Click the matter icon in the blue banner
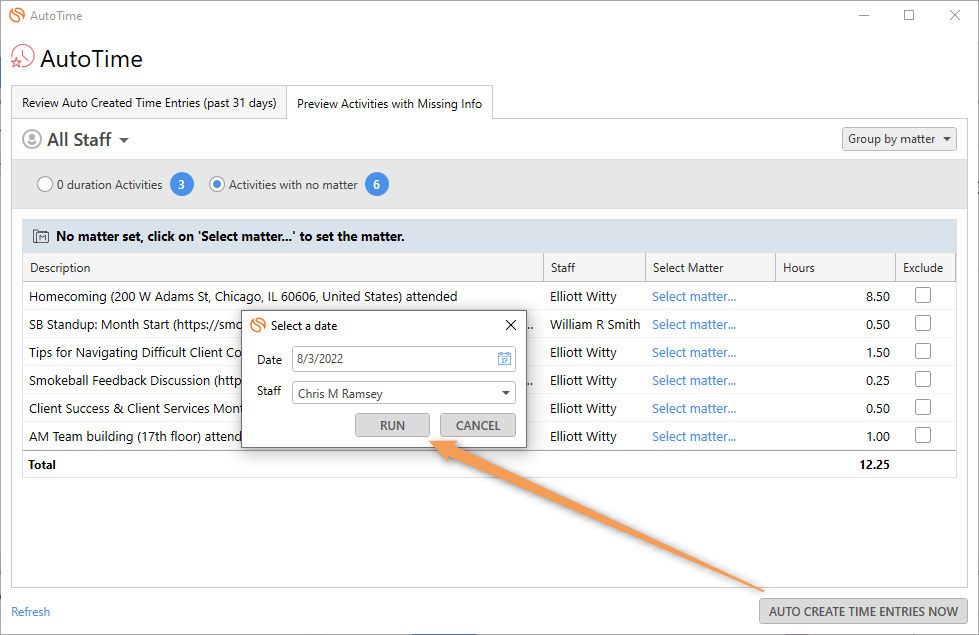979x635 pixels. [41, 237]
